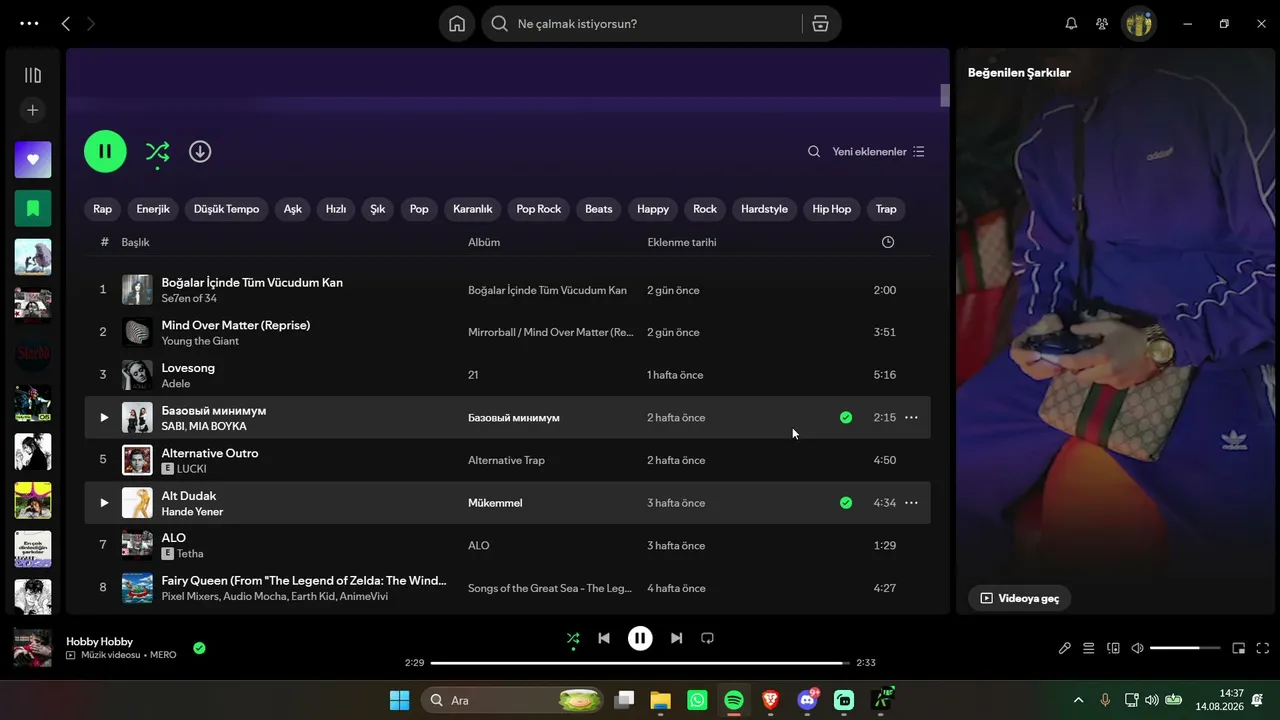
Task: Open more options for Базовый минимум
Action: click(911, 418)
